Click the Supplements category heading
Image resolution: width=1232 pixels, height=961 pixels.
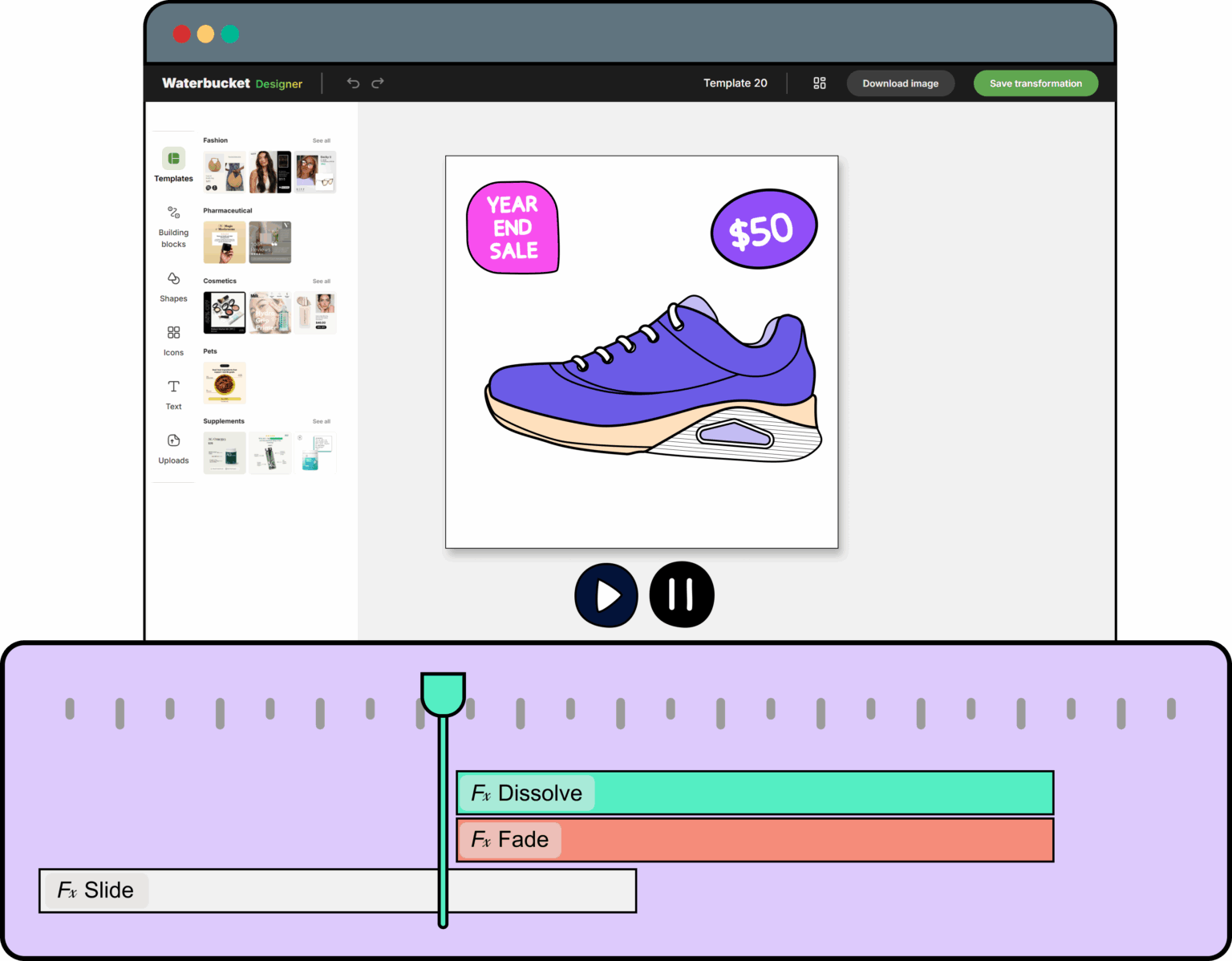tap(224, 421)
